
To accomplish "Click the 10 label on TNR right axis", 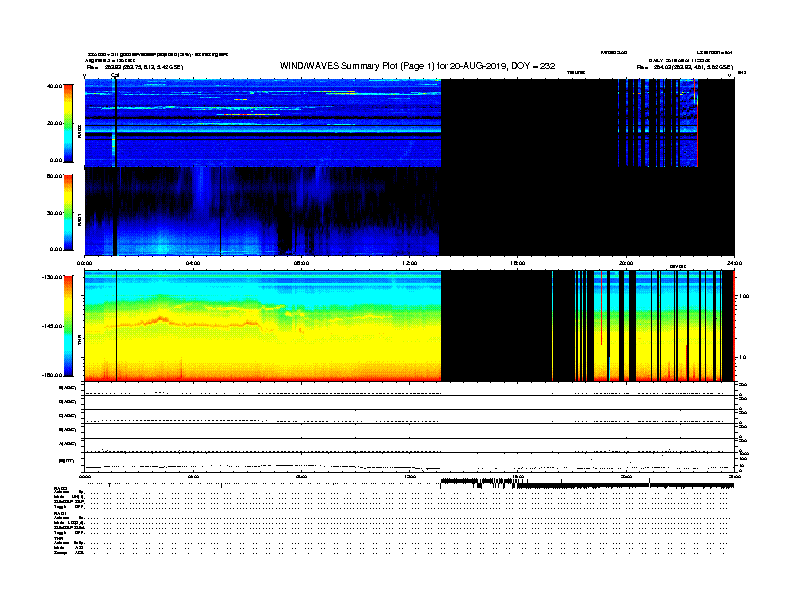I will click(743, 357).
